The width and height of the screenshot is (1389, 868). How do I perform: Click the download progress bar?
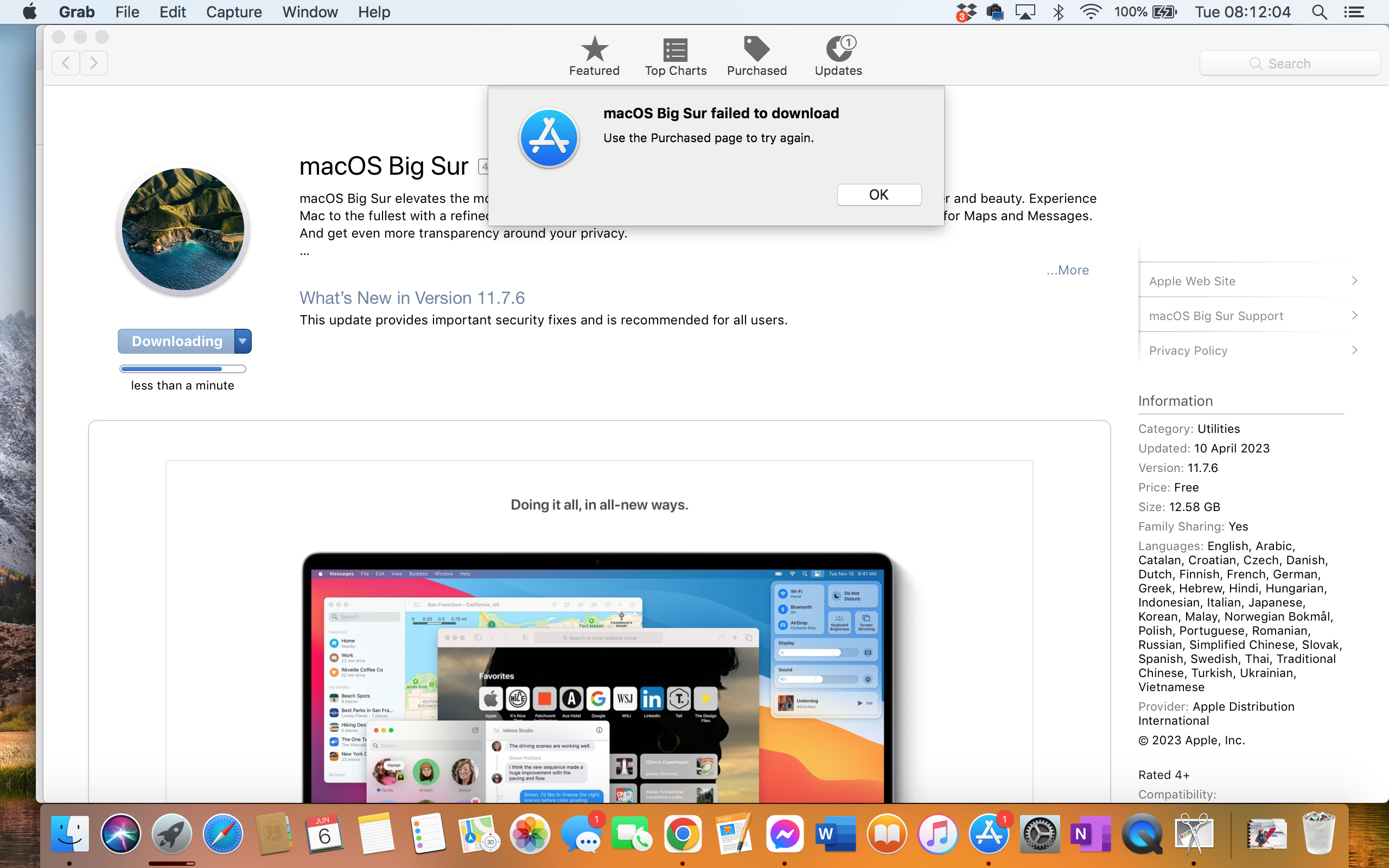(x=182, y=368)
